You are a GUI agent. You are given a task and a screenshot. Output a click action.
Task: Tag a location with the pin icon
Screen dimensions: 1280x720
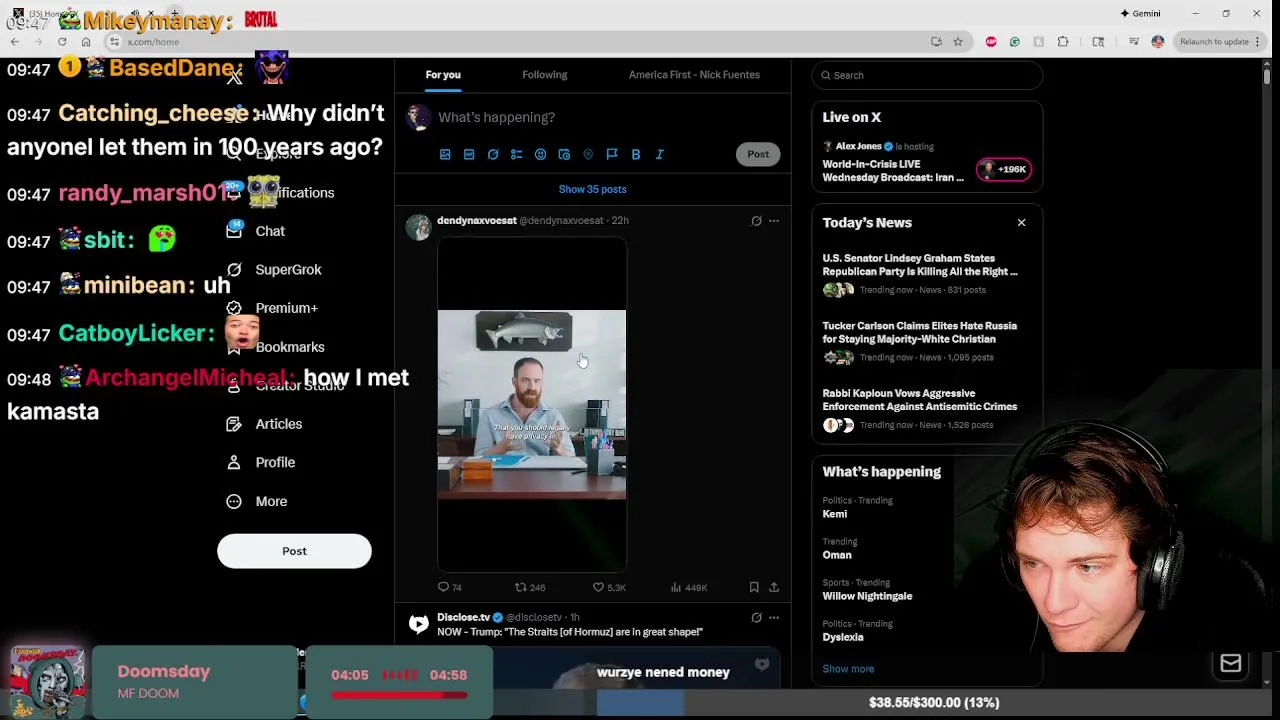(x=588, y=154)
